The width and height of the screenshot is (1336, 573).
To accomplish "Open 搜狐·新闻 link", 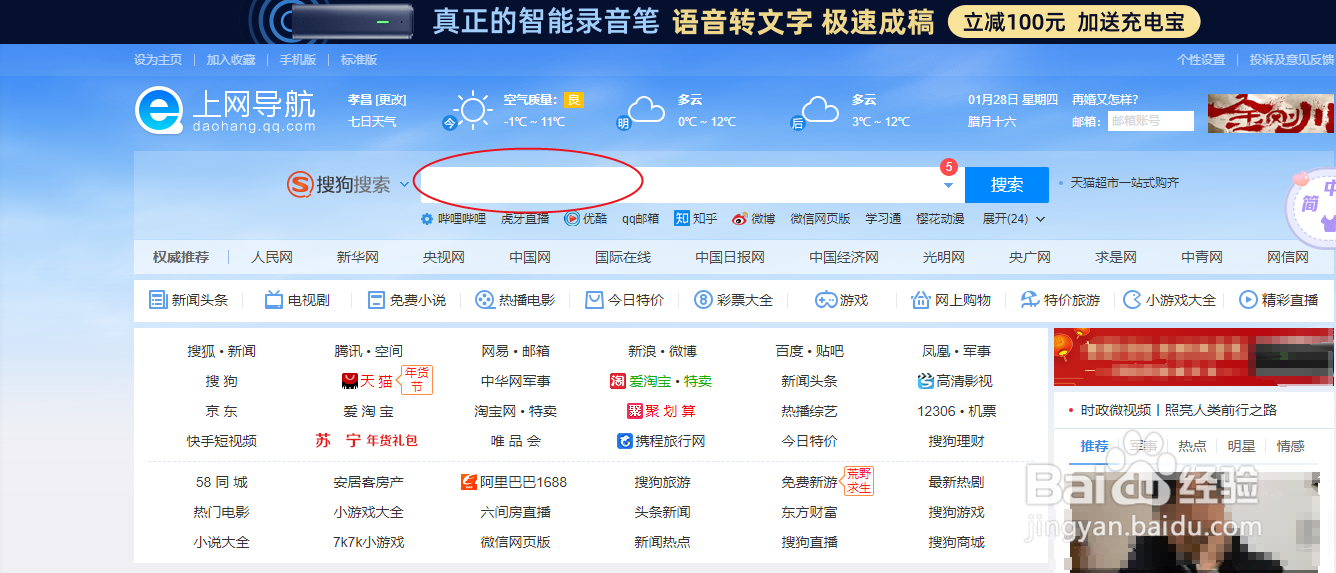I will point(222,351).
